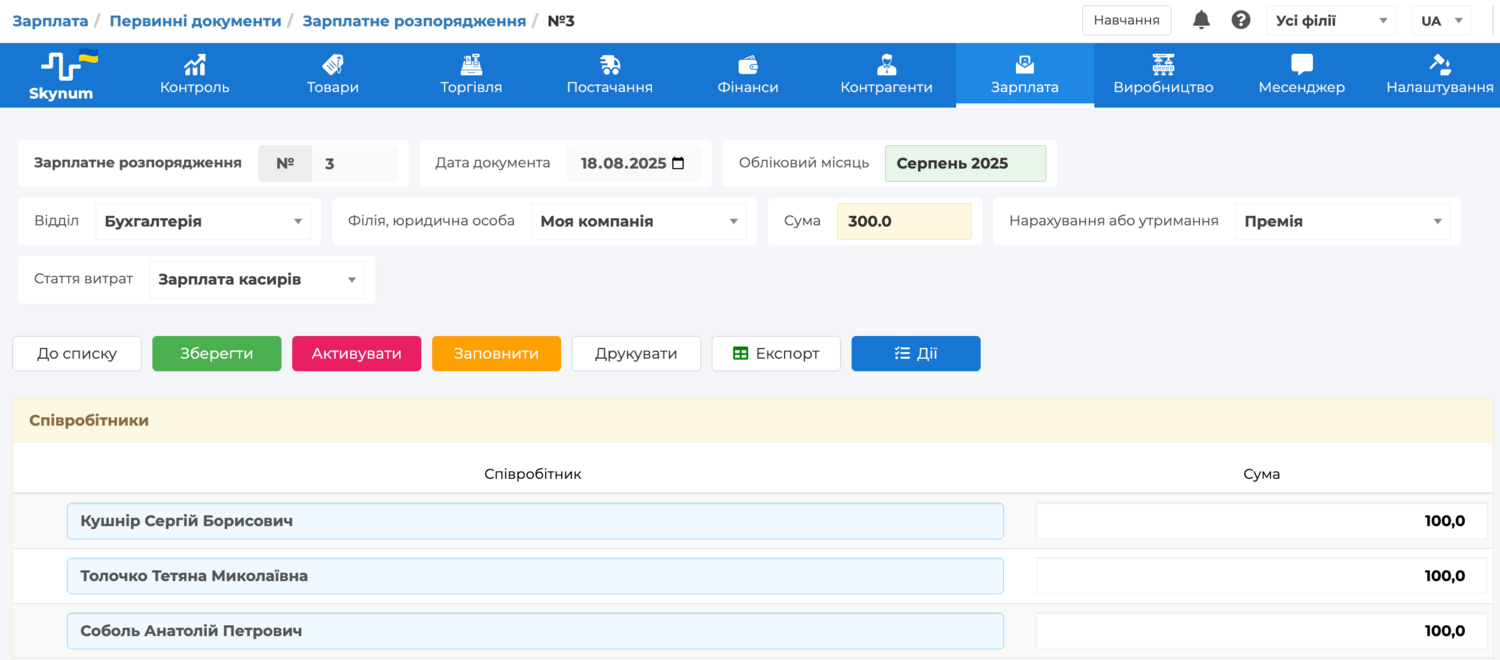This screenshot has height=660, width=1500.
Task: Open Постачання delivery truck icon
Action: 610,66
